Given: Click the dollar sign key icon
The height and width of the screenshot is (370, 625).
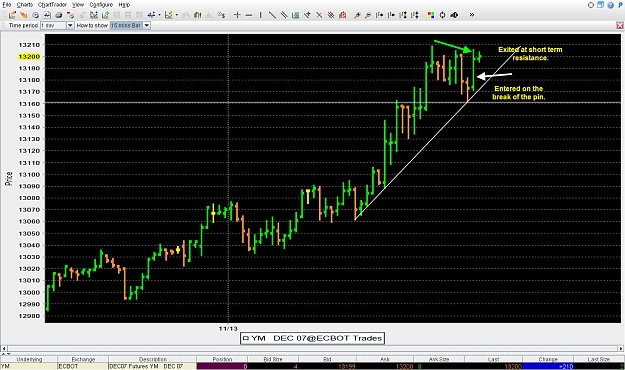Looking at the screenshot, I should tap(221, 15).
